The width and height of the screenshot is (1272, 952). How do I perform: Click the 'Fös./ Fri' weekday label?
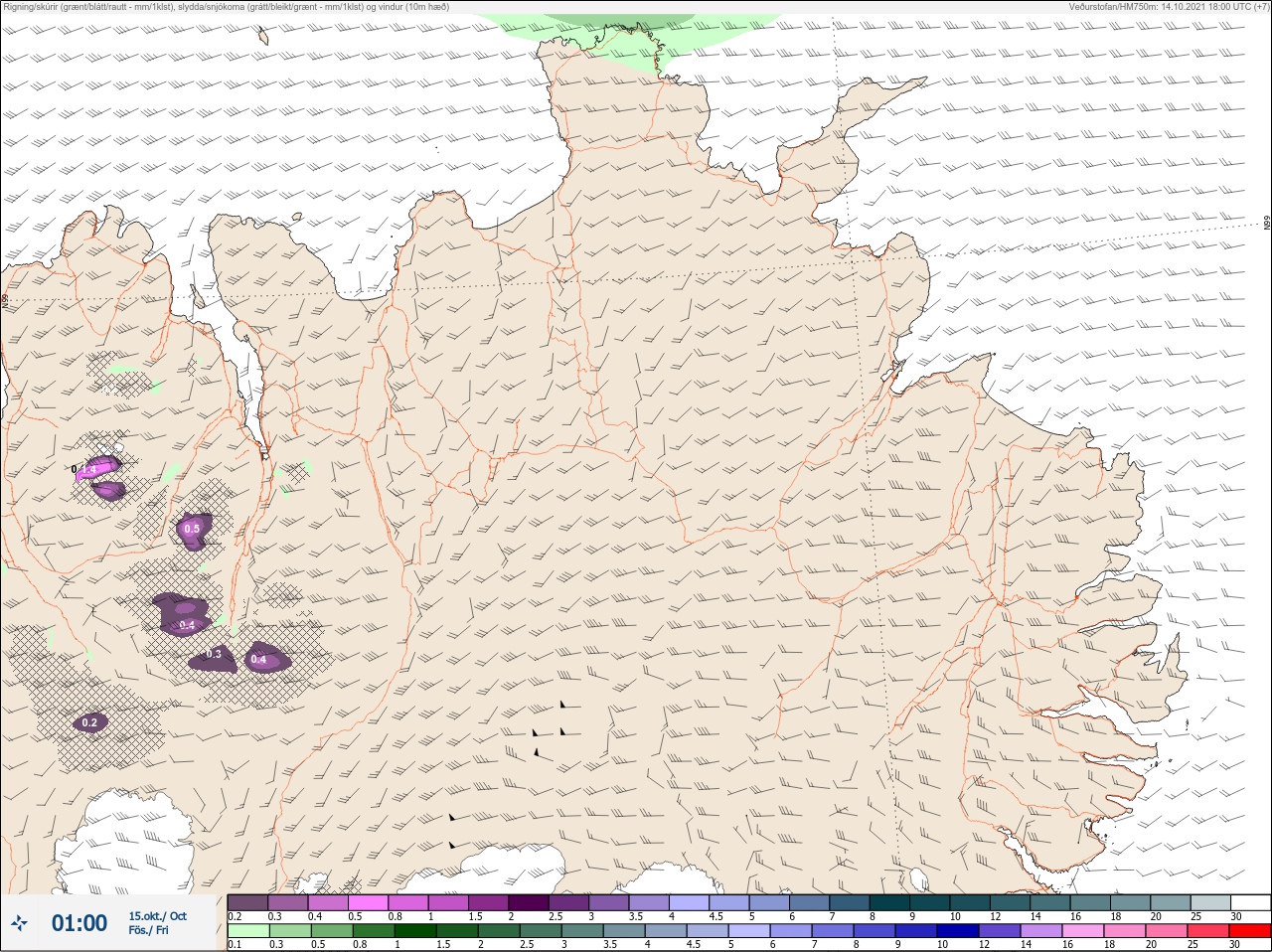point(148,930)
